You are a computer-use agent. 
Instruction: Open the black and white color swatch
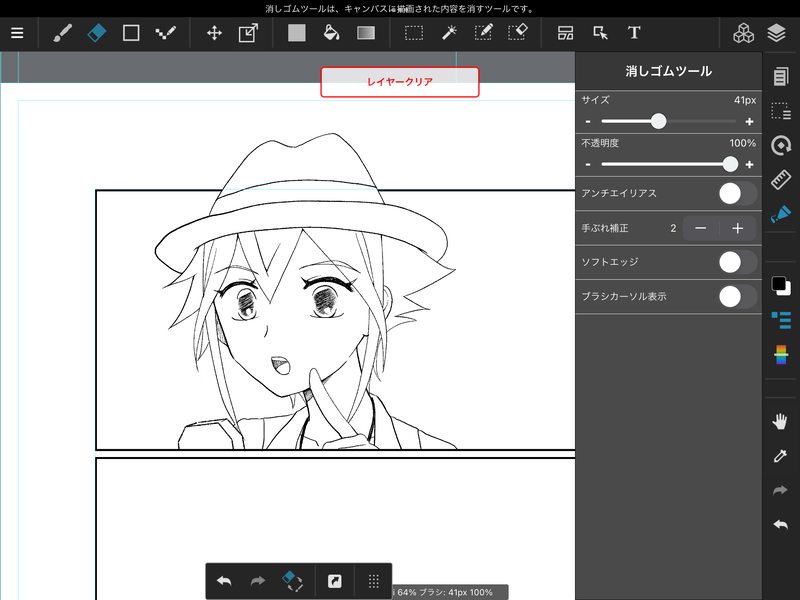coord(781,286)
